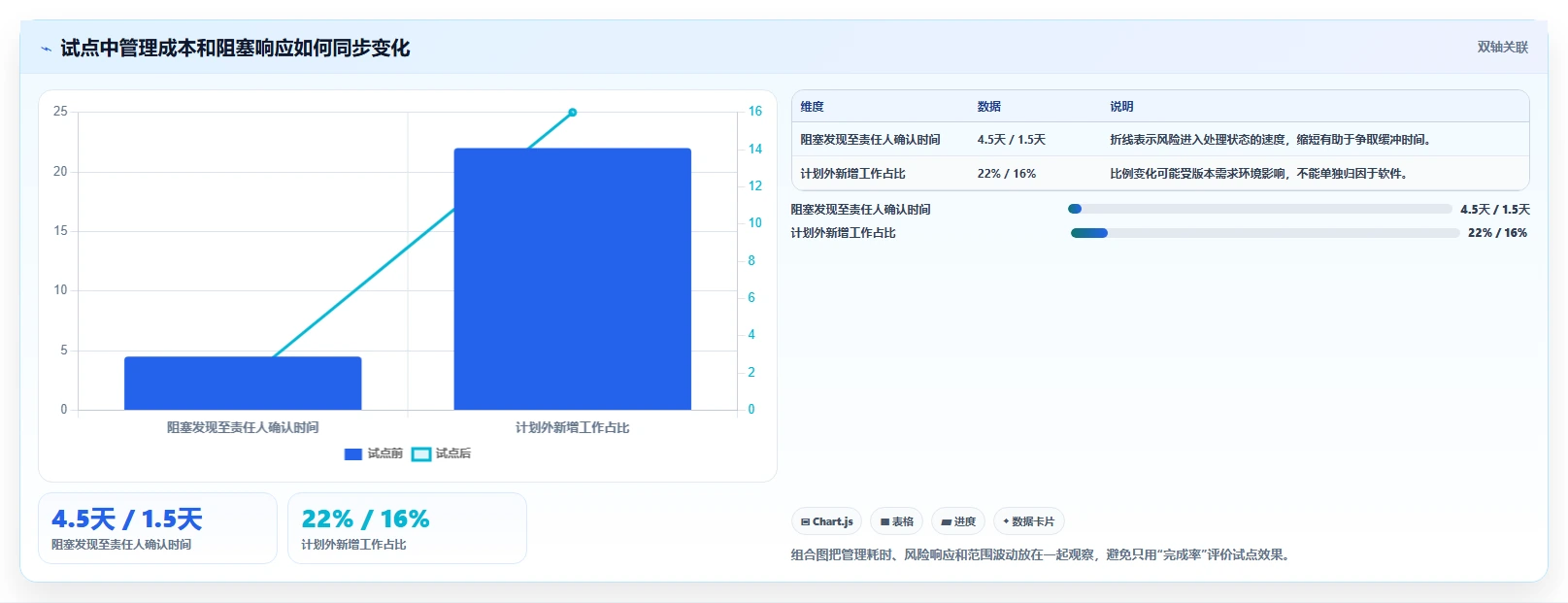The image size is (1568, 603).
Task: Click right axis tick label 16
Action: pos(754,112)
